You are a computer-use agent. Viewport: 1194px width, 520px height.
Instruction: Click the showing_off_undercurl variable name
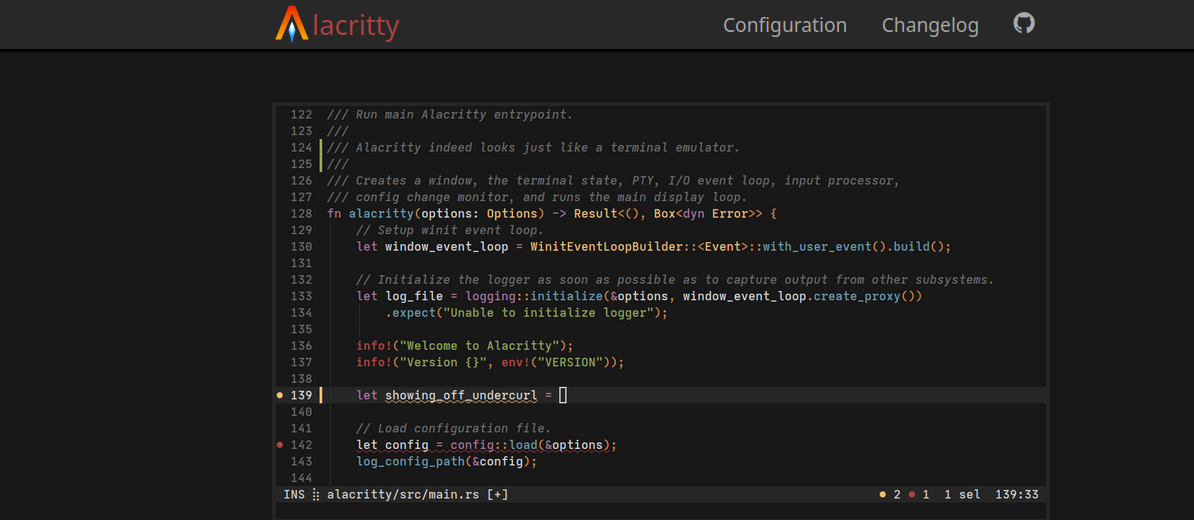tap(461, 396)
